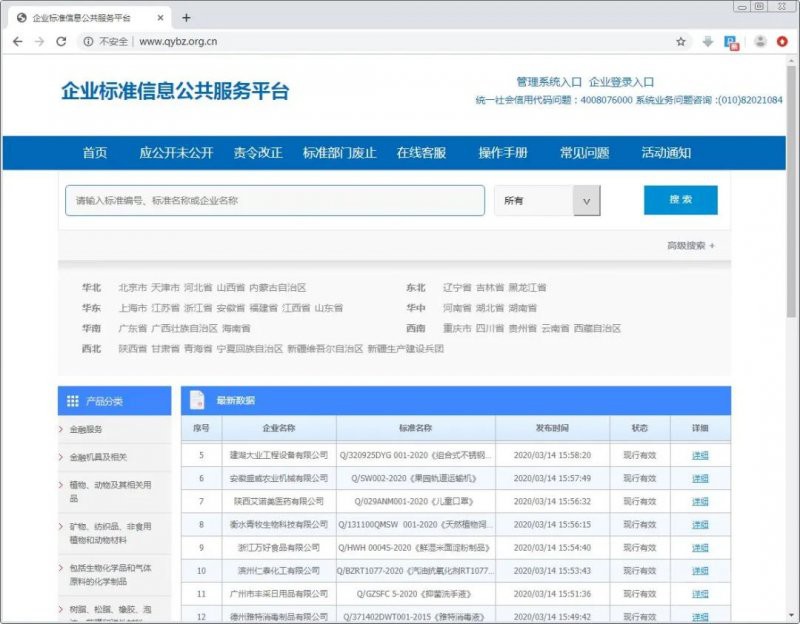Viewport: 800px width, 624px height.
Task: Focus the standard number search input field
Action: [x=275, y=201]
